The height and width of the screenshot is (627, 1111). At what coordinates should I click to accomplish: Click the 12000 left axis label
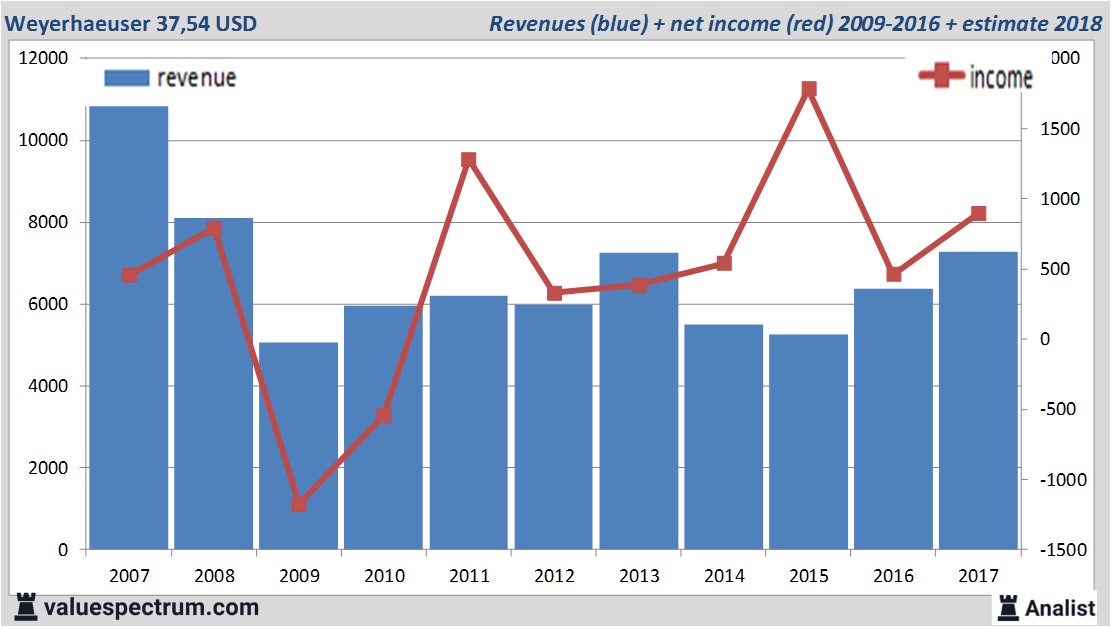43,59
